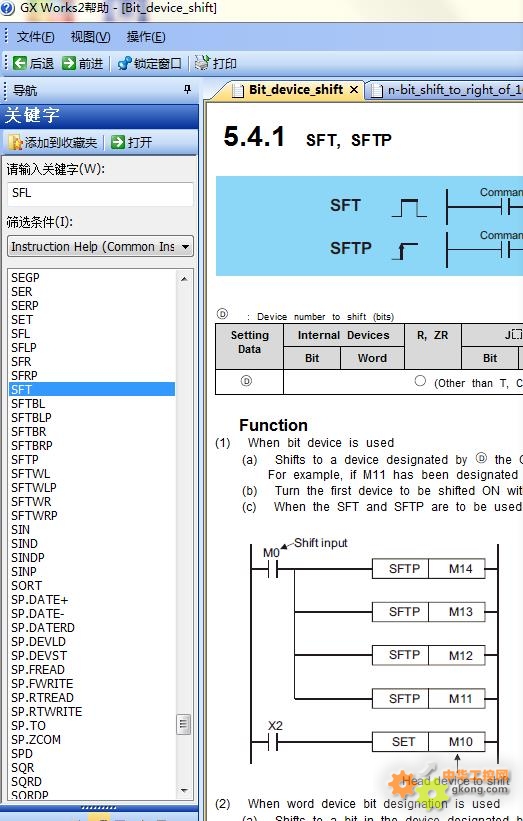Select SET in keyword list

(x=21, y=320)
